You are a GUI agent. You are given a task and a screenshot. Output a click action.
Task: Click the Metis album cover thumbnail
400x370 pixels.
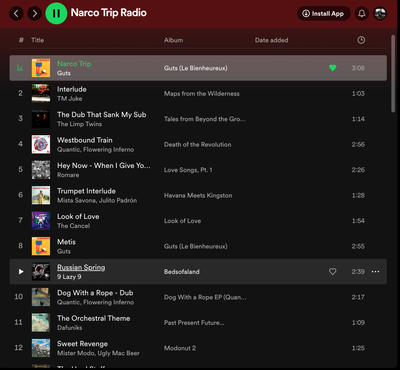(x=41, y=246)
